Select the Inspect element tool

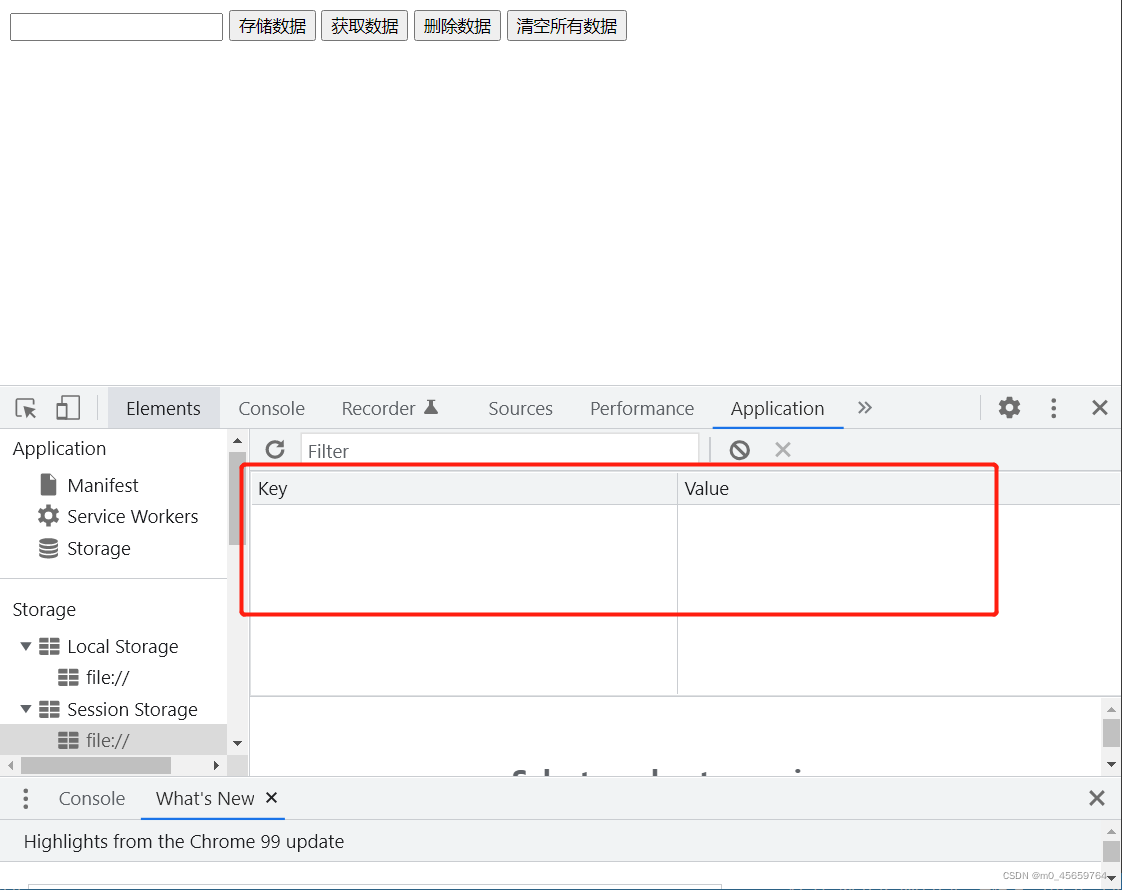pyautogui.click(x=25, y=408)
